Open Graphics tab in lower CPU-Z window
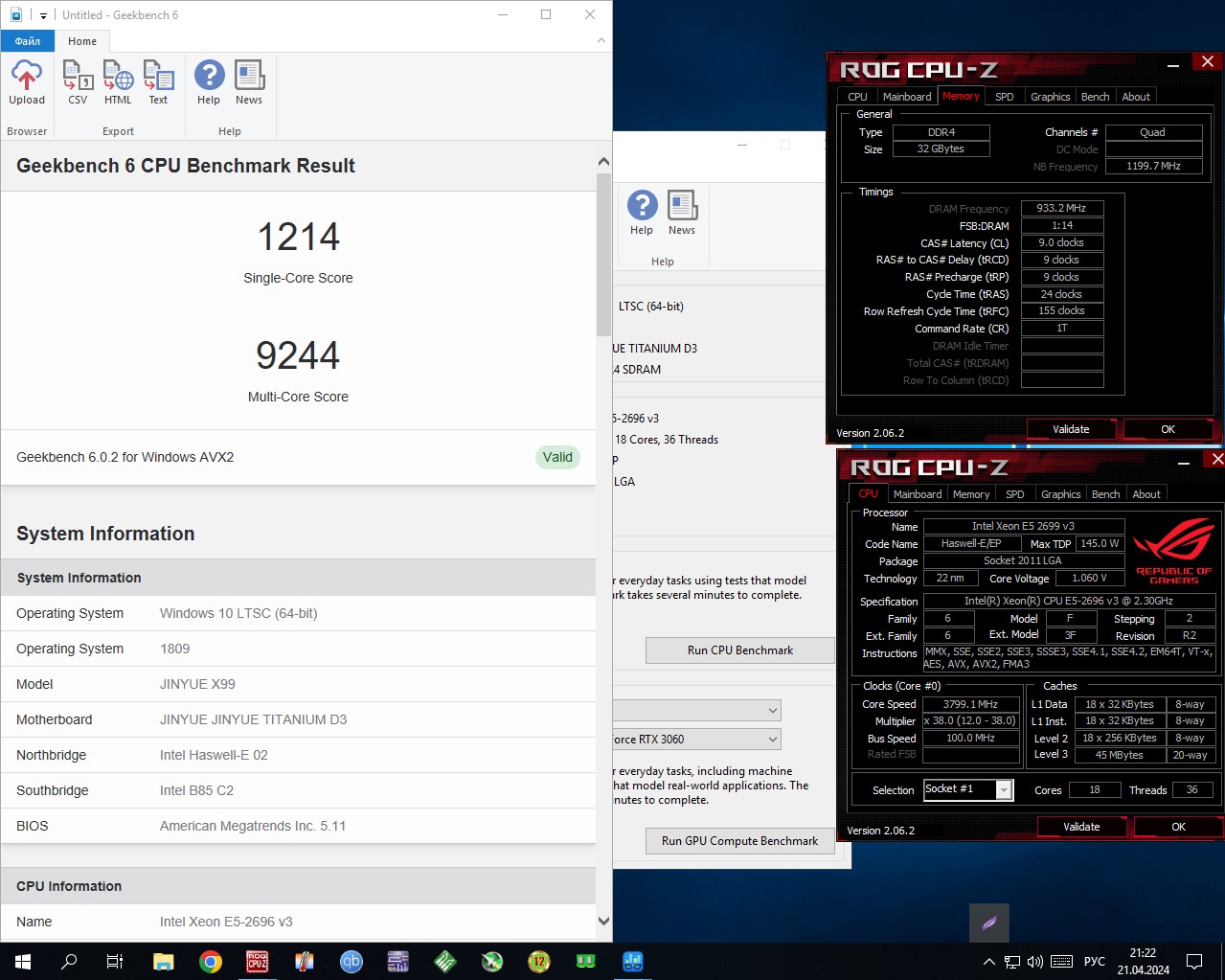1225x980 pixels. click(1060, 494)
